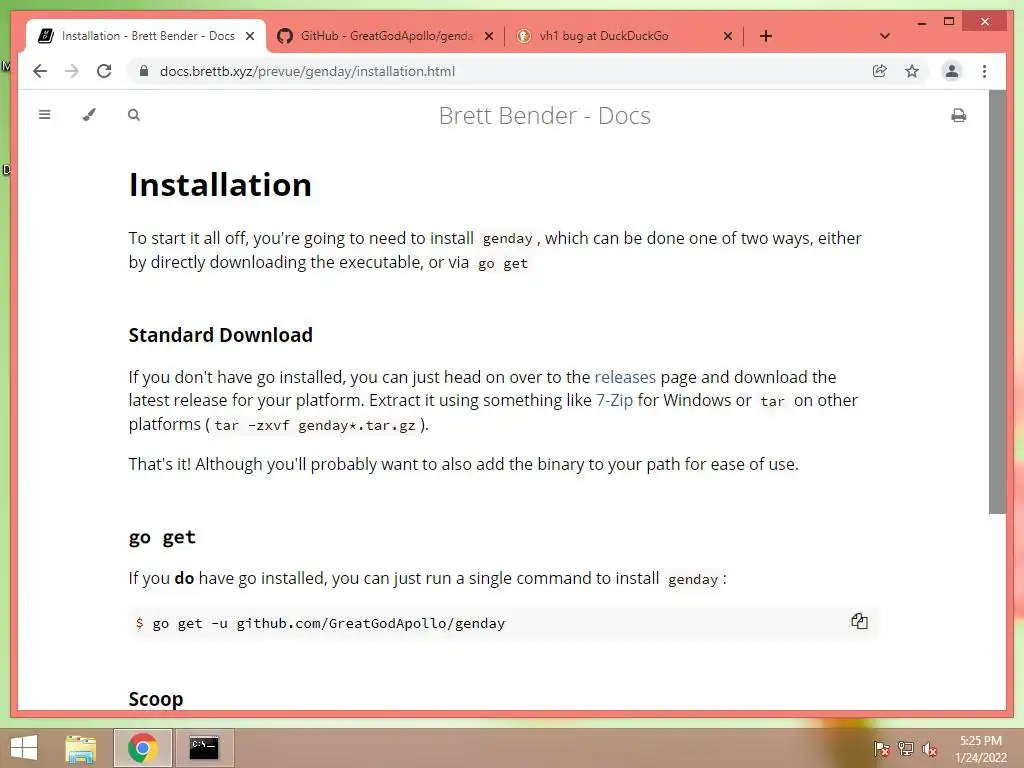Viewport: 1024px width, 768px height.
Task: Open the Windows Start menu
Action: [x=24, y=748]
